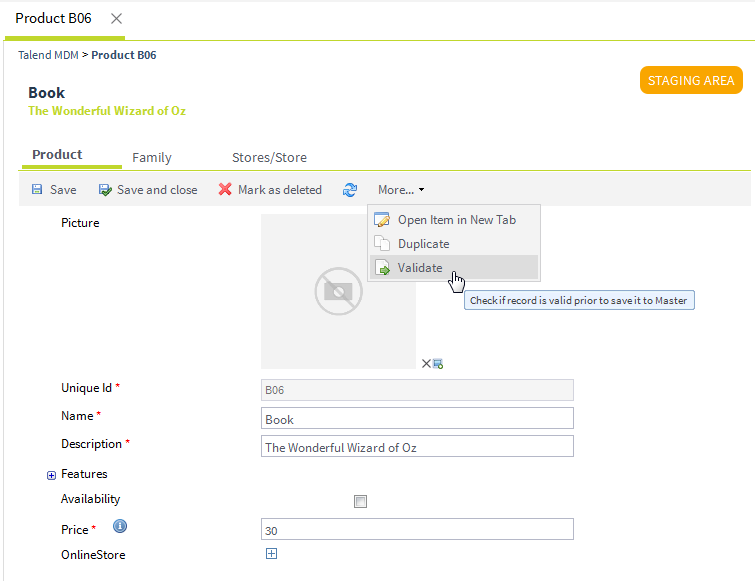
Task: Remove the picture with the X icon
Action: click(426, 363)
